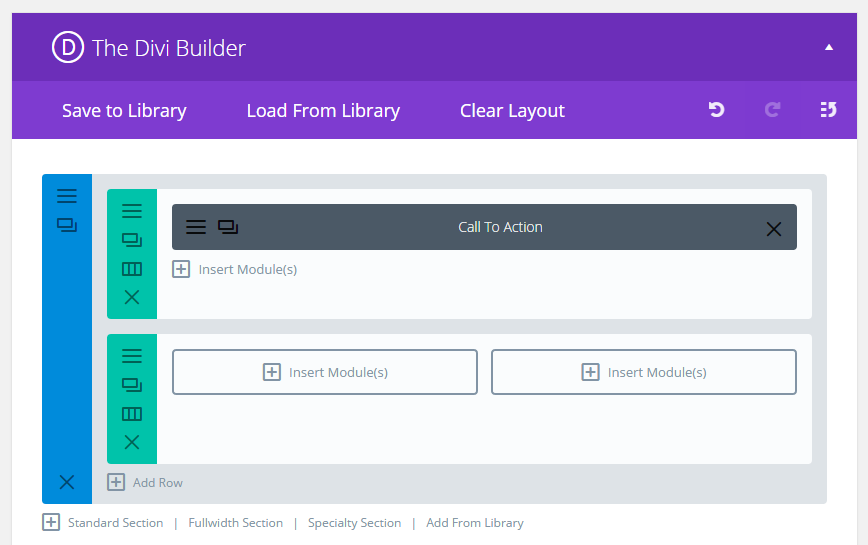Image resolution: width=868 pixels, height=545 pixels.
Task: Select the Call To Action module bar
Action: tap(484, 227)
